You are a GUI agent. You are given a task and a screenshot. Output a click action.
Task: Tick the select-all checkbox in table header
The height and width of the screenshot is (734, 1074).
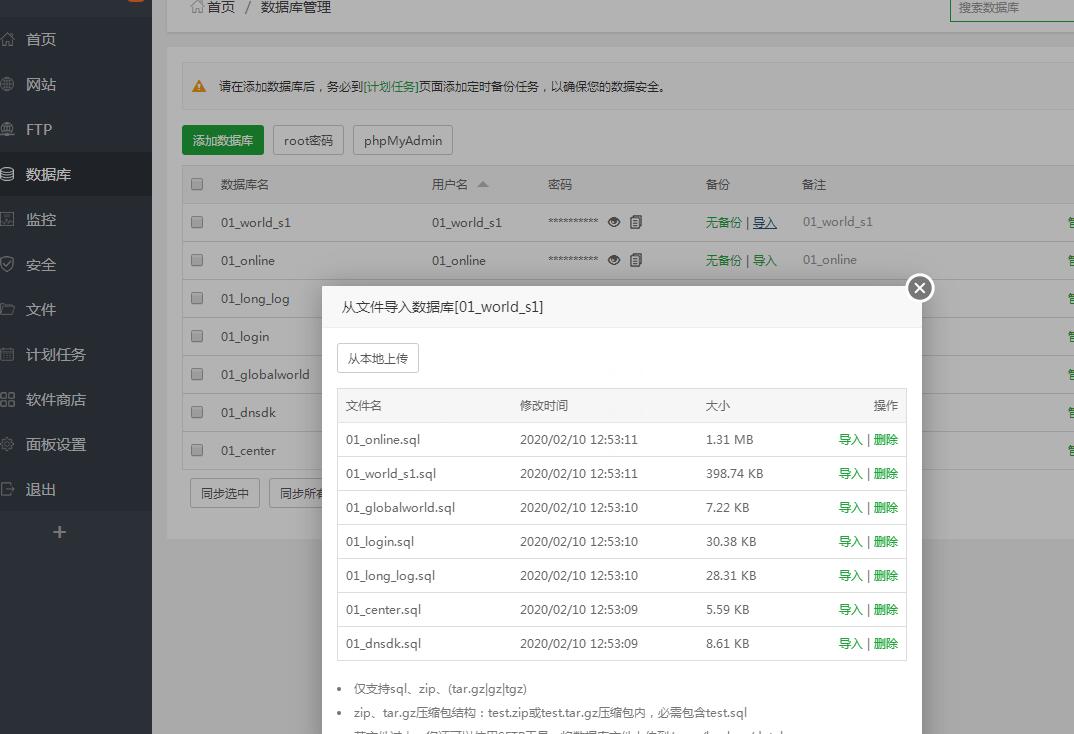[197, 184]
